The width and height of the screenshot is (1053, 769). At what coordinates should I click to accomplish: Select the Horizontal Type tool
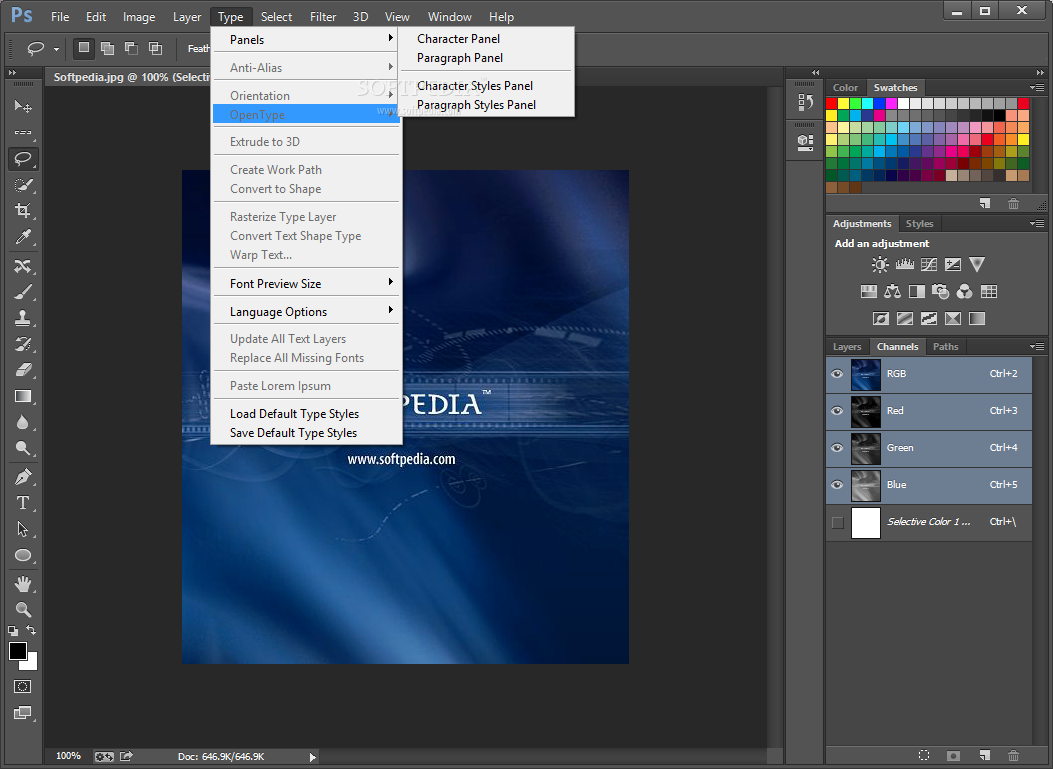click(x=23, y=503)
